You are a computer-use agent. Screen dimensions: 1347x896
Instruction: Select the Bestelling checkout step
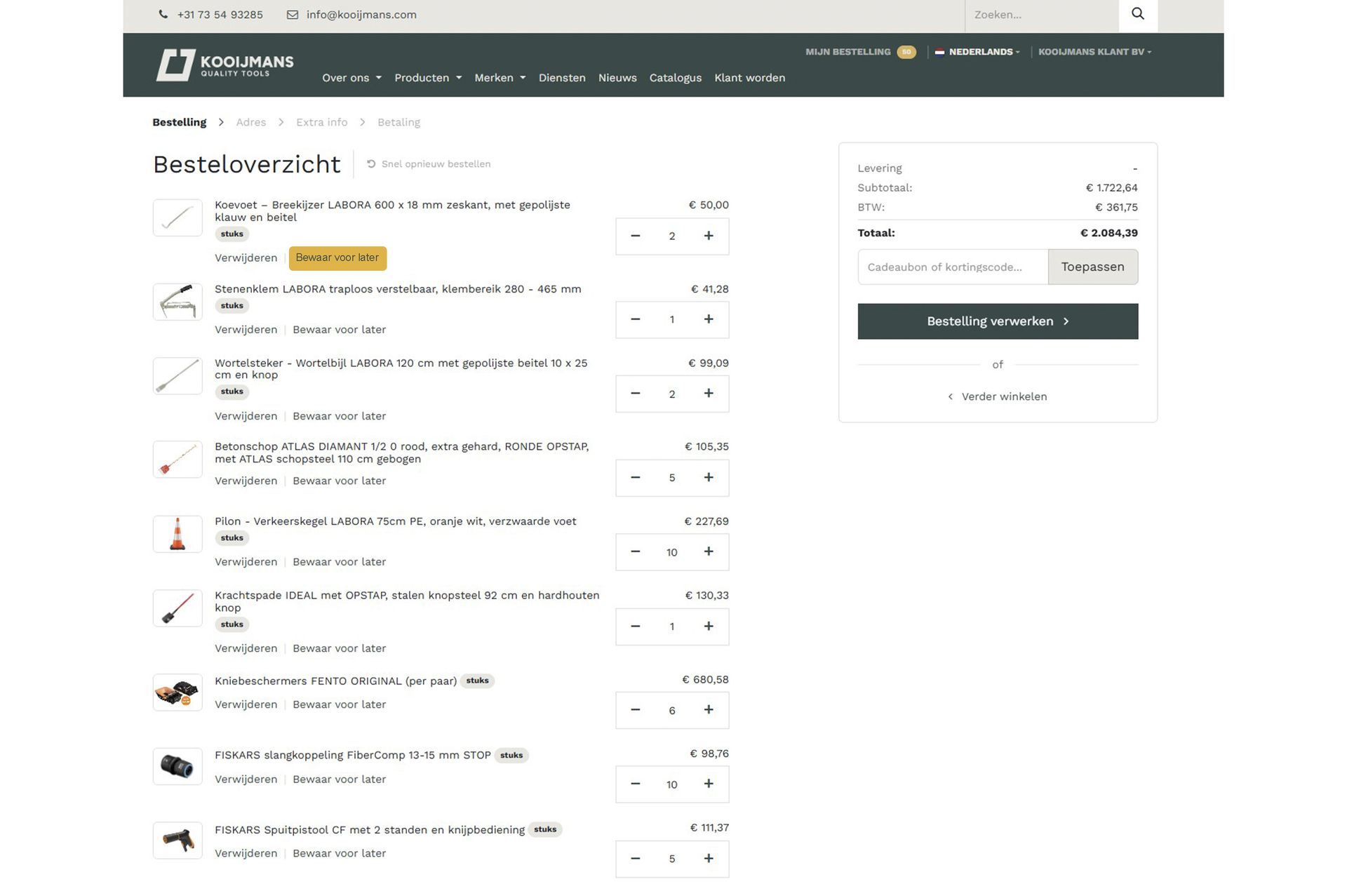pyautogui.click(x=180, y=122)
